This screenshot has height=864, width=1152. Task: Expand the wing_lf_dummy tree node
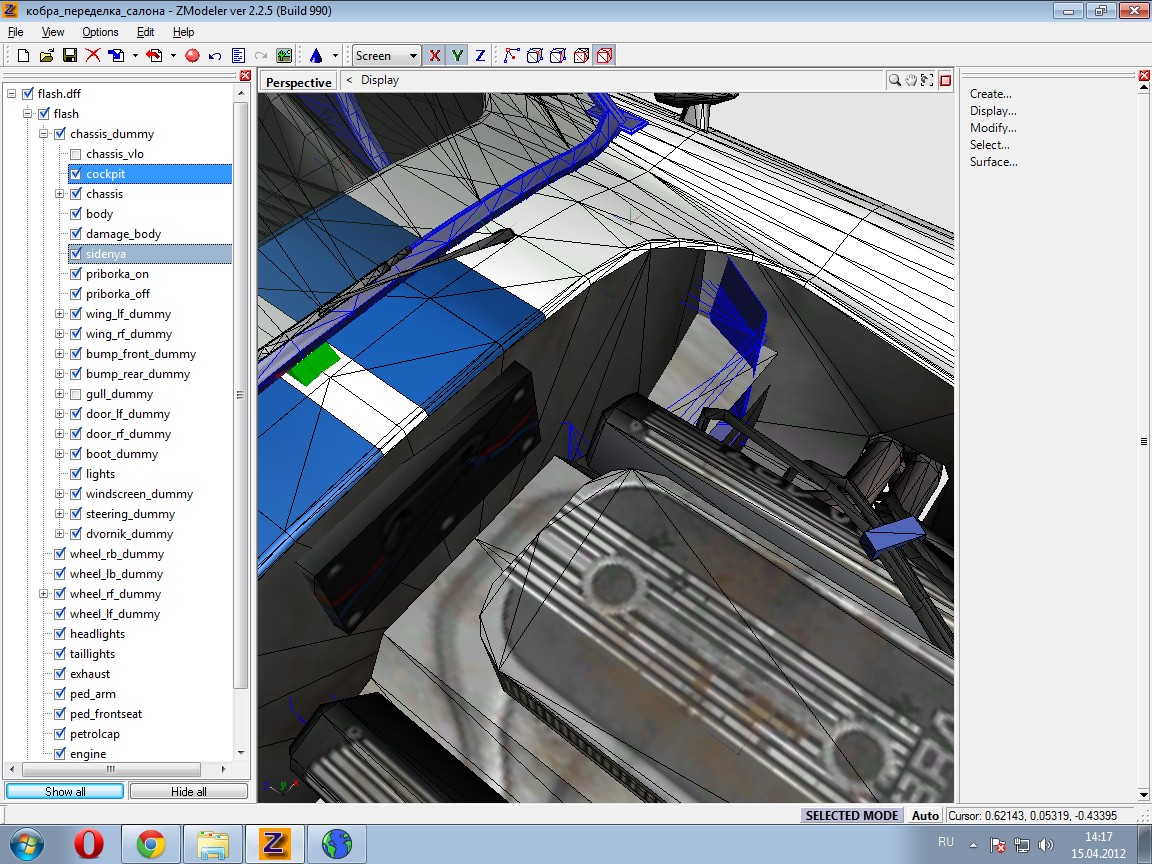pyautogui.click(x=60, y=314)
